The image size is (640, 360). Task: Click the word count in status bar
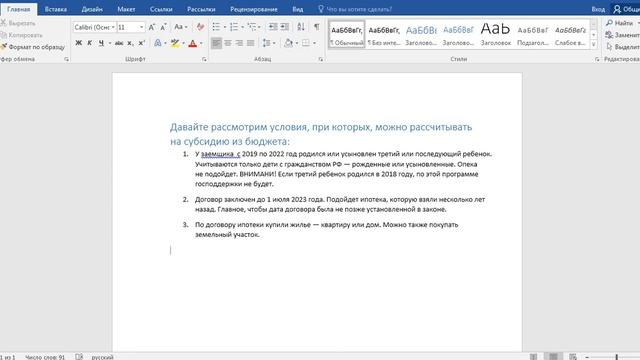click(x=45, y=357)
